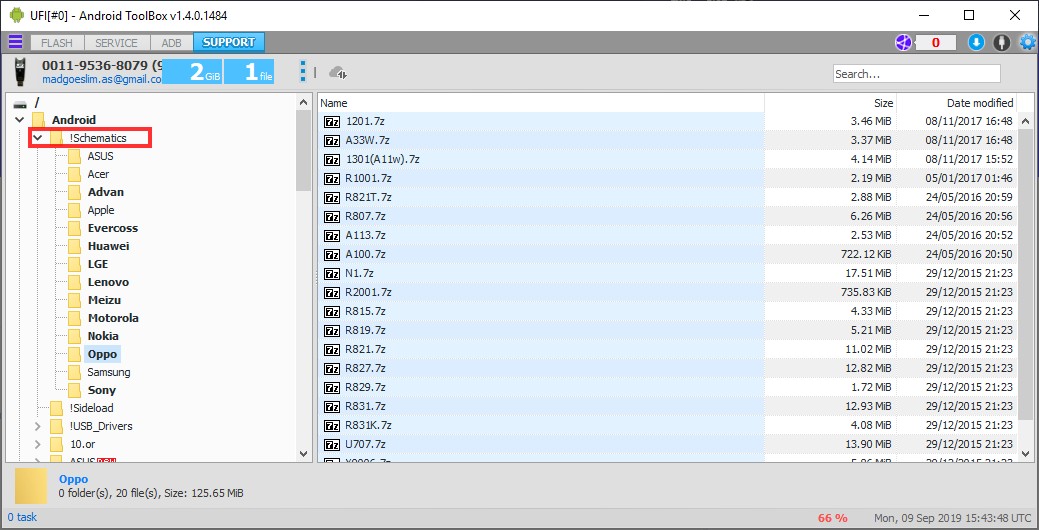
Task: Open the Lenovo folder
Action: point(108,282)
